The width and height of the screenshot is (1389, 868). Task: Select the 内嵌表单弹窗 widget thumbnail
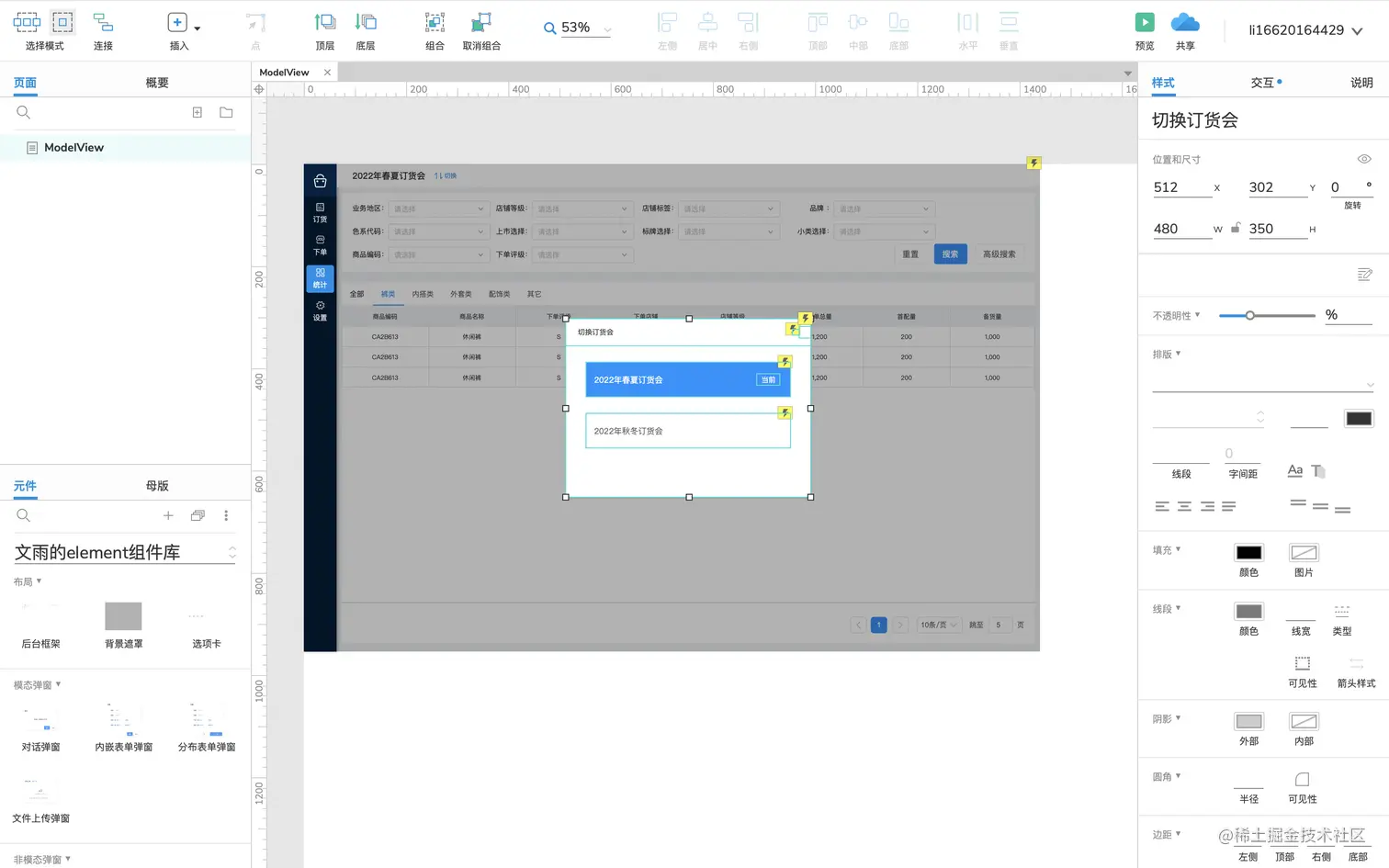[123, 718]
